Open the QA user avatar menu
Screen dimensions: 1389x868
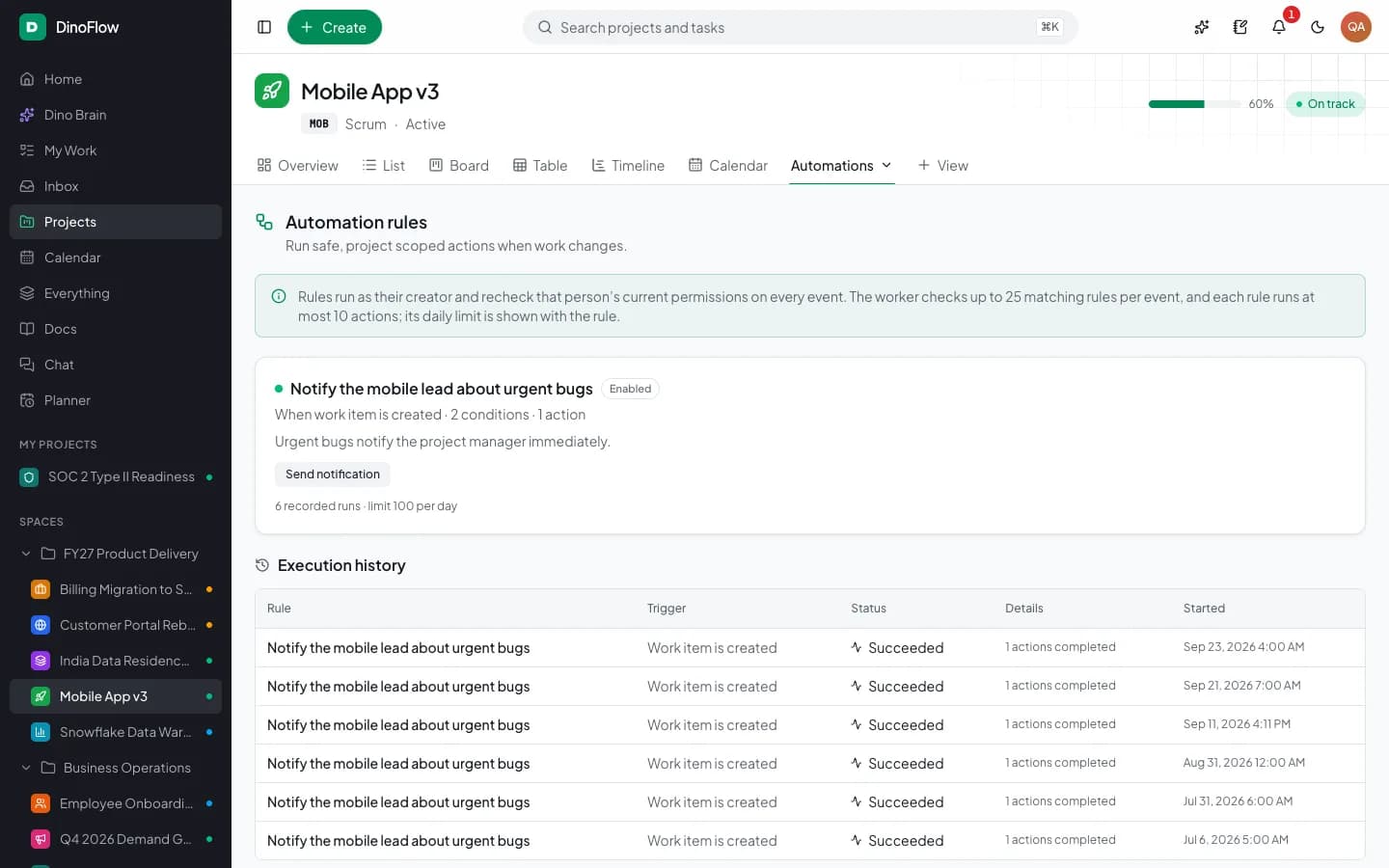click(1356, 27)
